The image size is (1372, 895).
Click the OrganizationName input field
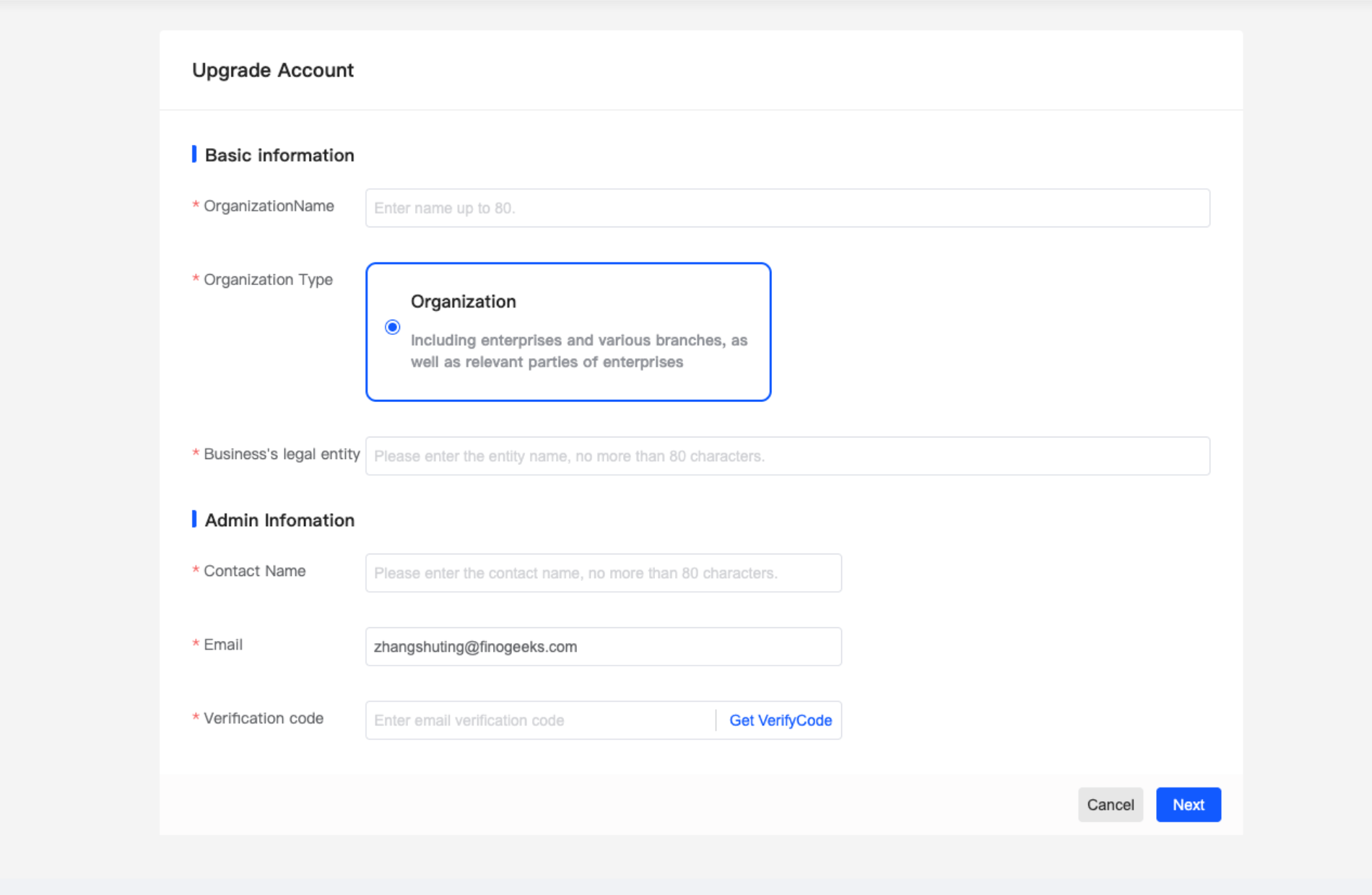(787, 208)
